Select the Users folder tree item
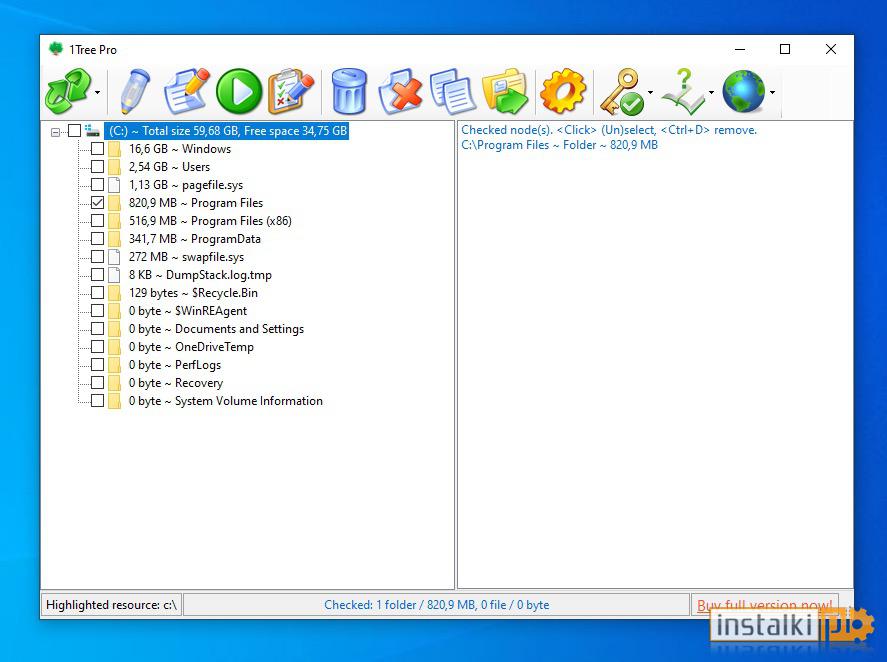This screenshot has width=887, height=662. point(169,167)
